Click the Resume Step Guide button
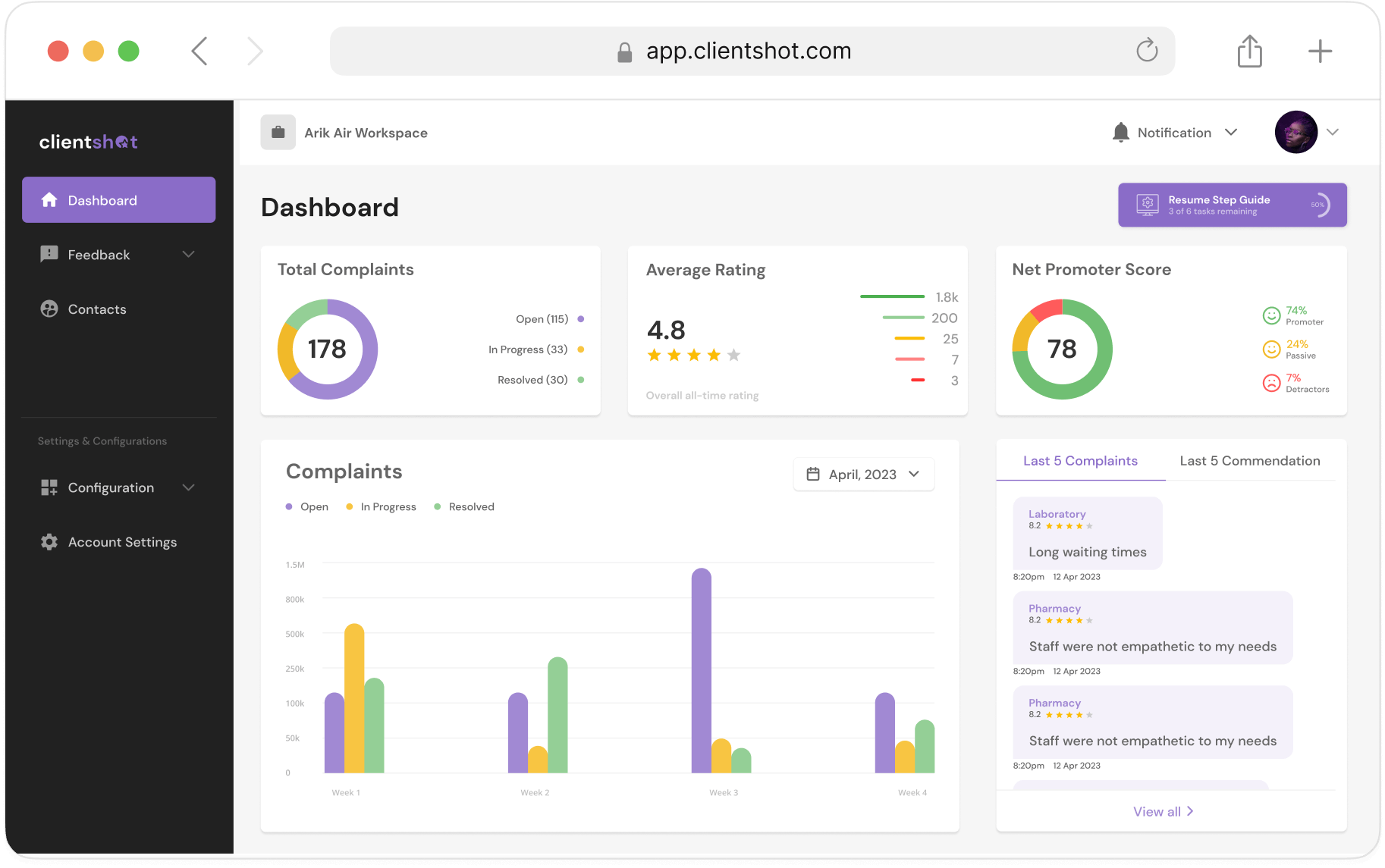The image size is (1385, 868). [1232, 205]
